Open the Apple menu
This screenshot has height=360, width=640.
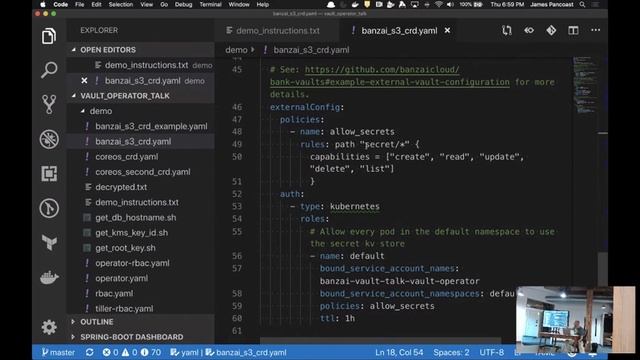point(43,4)
